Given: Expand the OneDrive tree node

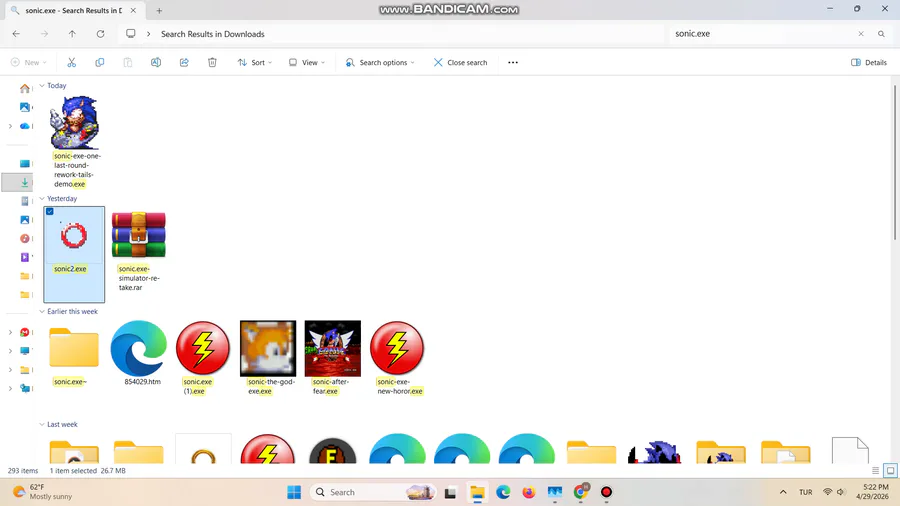Looking at the screenshot, I should point(10,126).
